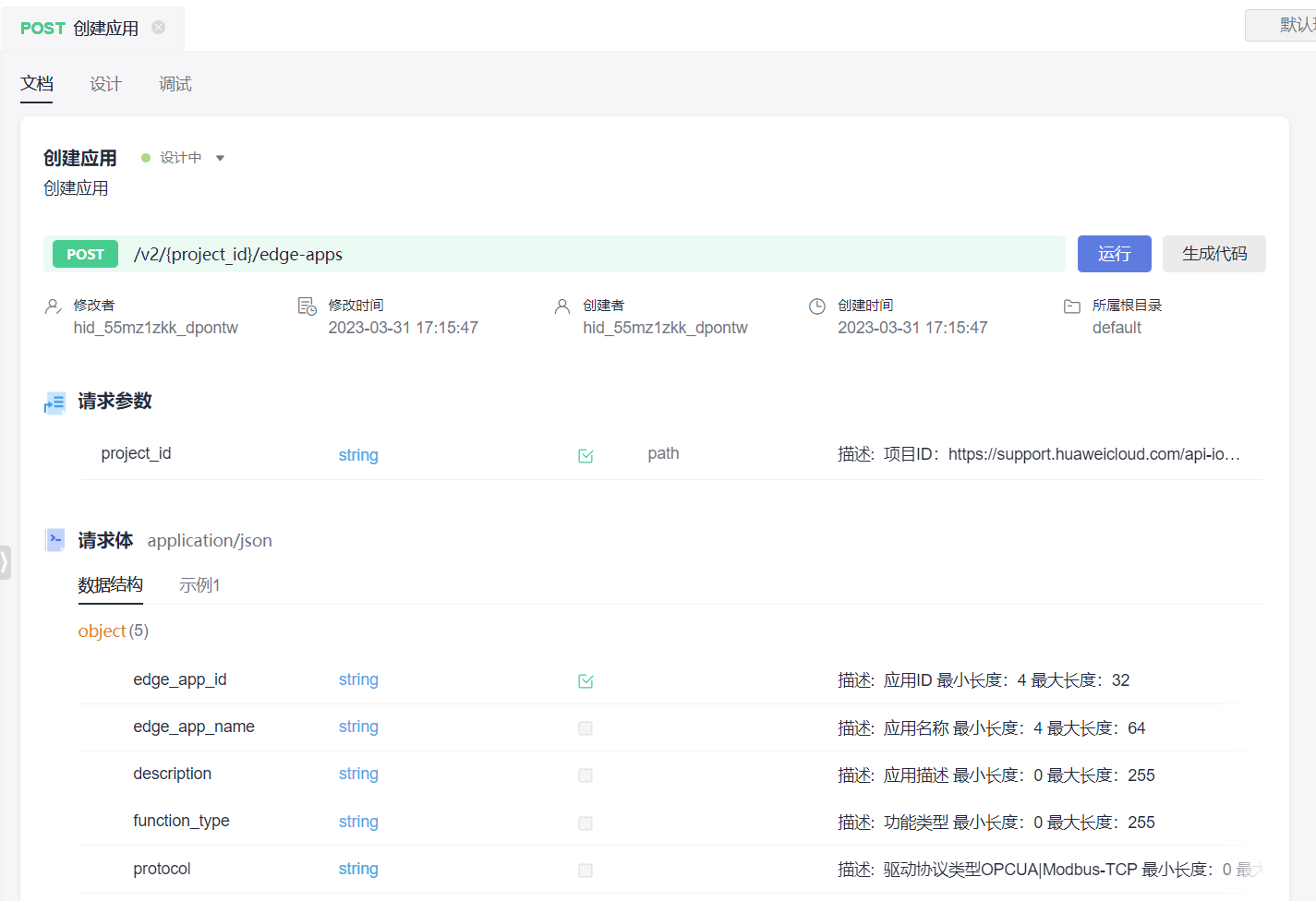Click the 所属根目录 folder icon

[x=1072, y=306]
